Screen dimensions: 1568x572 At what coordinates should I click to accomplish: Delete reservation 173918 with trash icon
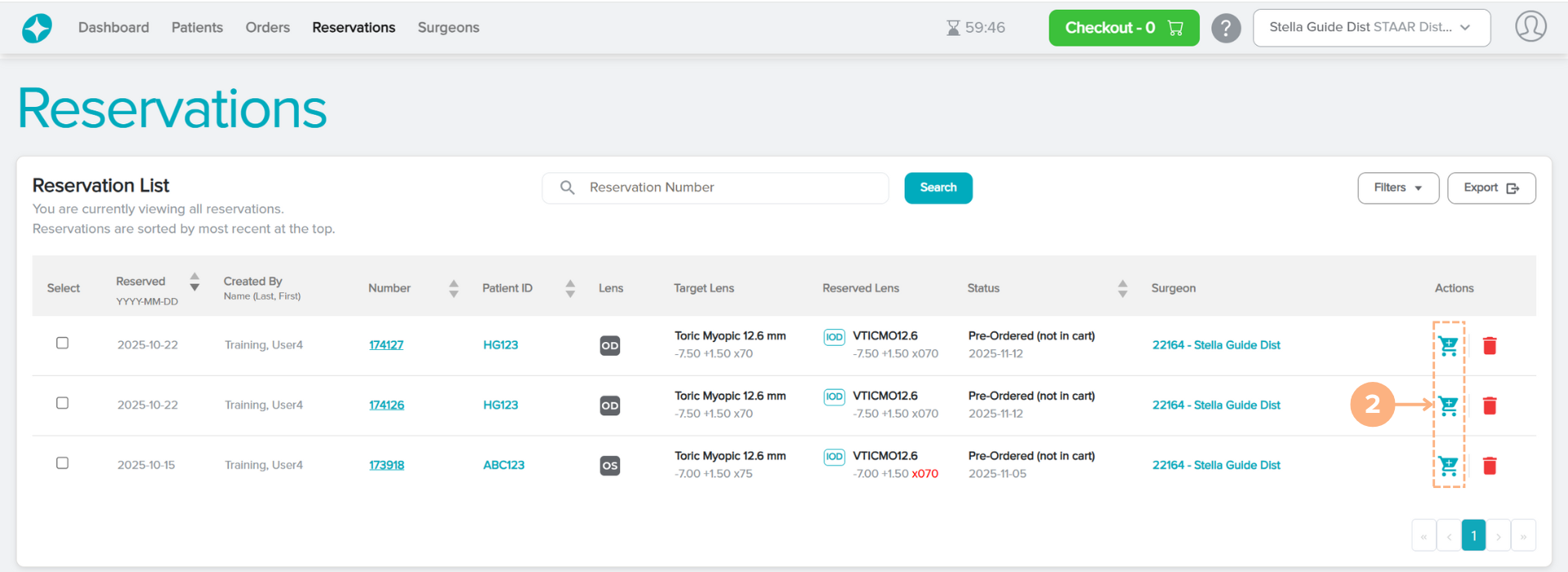[x=1490, y=466]
